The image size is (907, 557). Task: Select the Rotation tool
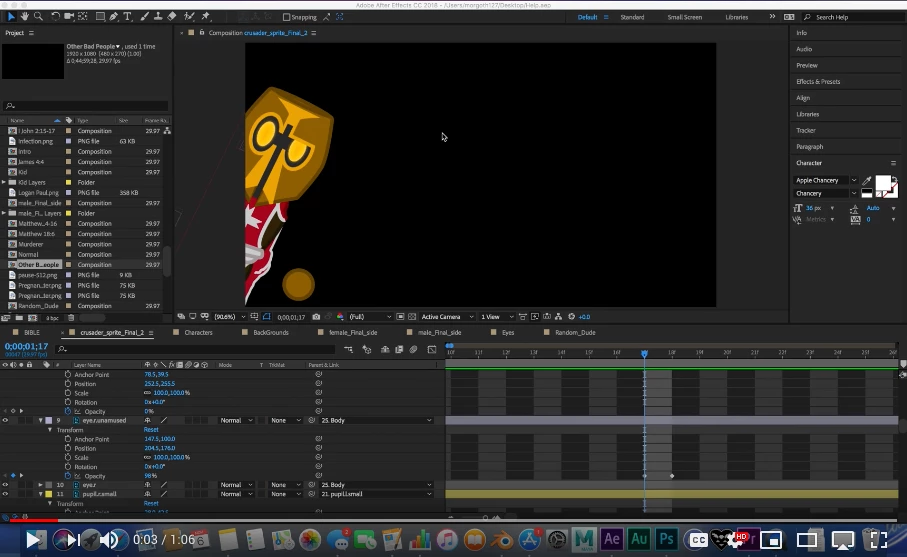click(x=55, y=17)
